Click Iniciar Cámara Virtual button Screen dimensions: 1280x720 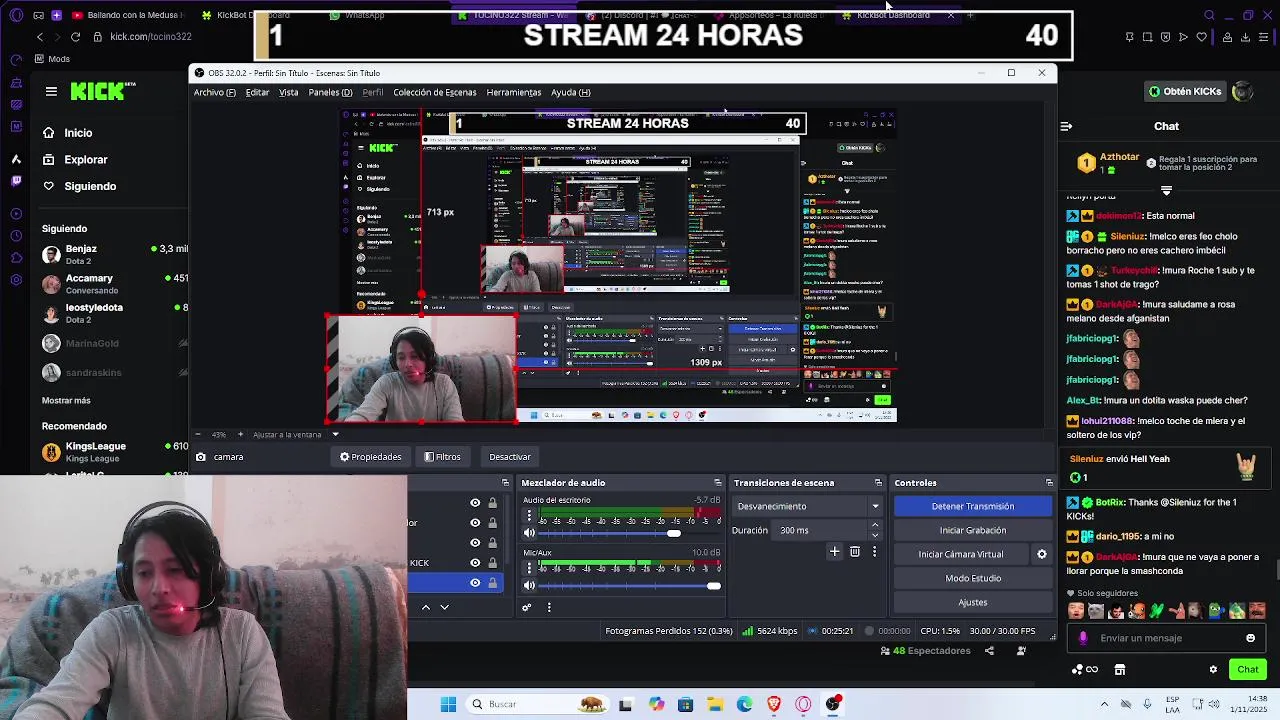961,554
